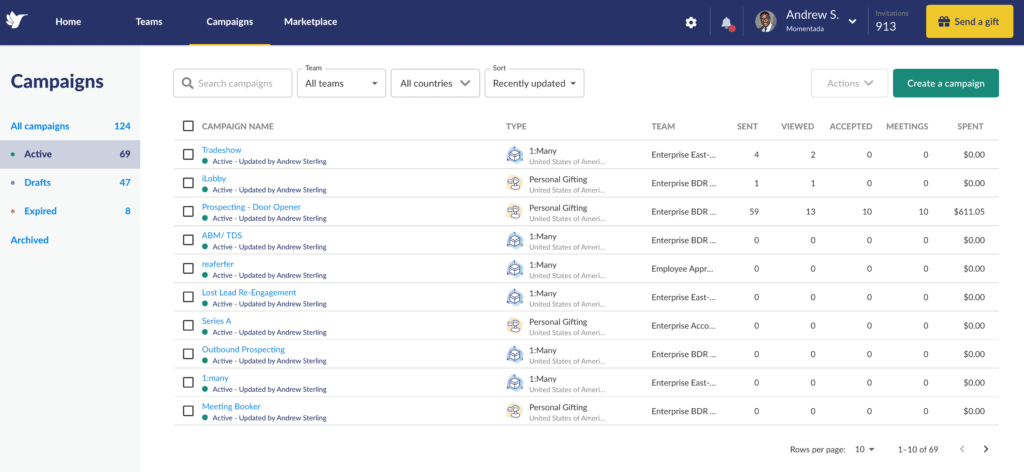Click Andrew S. profile avatar
The image size is (1024, 472).
coord(765,22)
